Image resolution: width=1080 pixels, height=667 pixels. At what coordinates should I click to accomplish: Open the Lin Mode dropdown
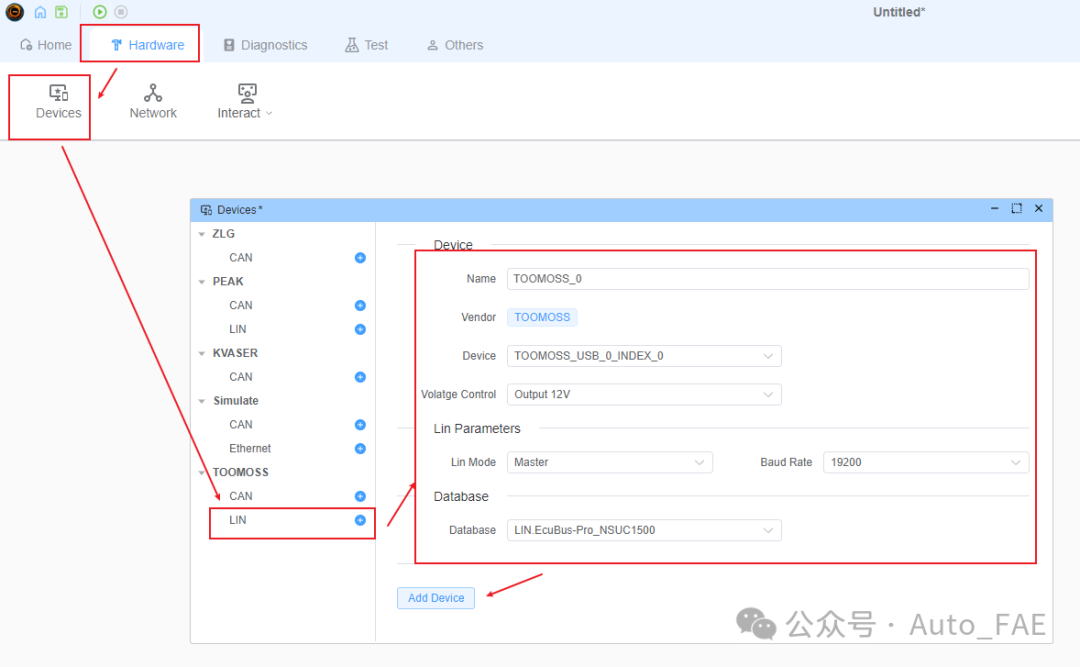coord(610,462)
